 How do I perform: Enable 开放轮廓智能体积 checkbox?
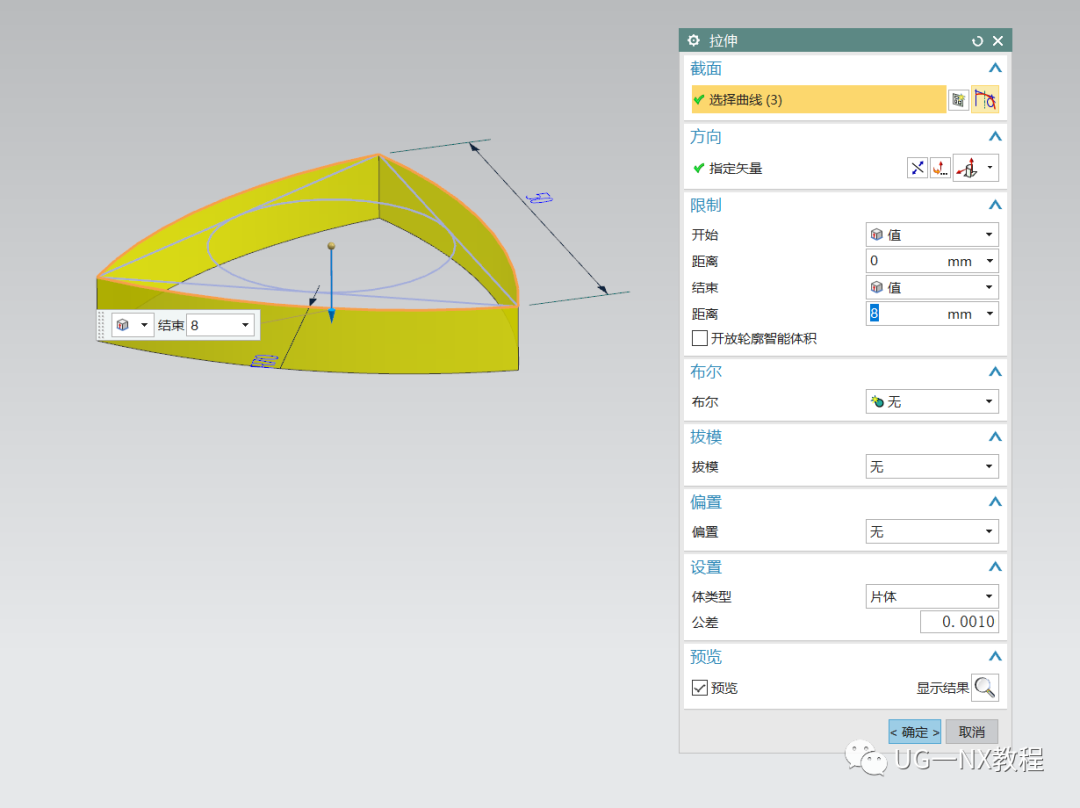tap(699, 338)
